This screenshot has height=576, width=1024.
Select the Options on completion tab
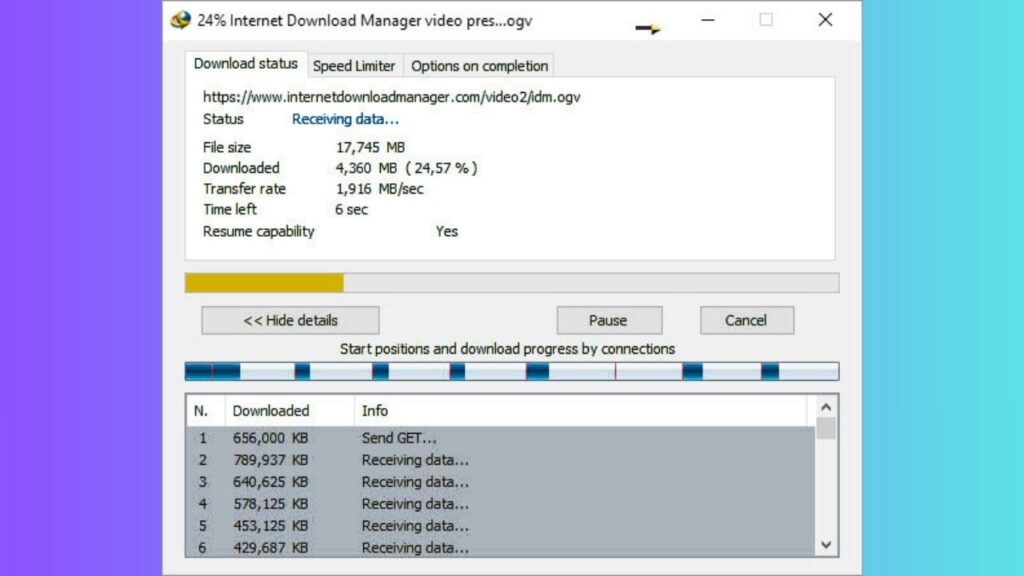[x=479, y=66]
